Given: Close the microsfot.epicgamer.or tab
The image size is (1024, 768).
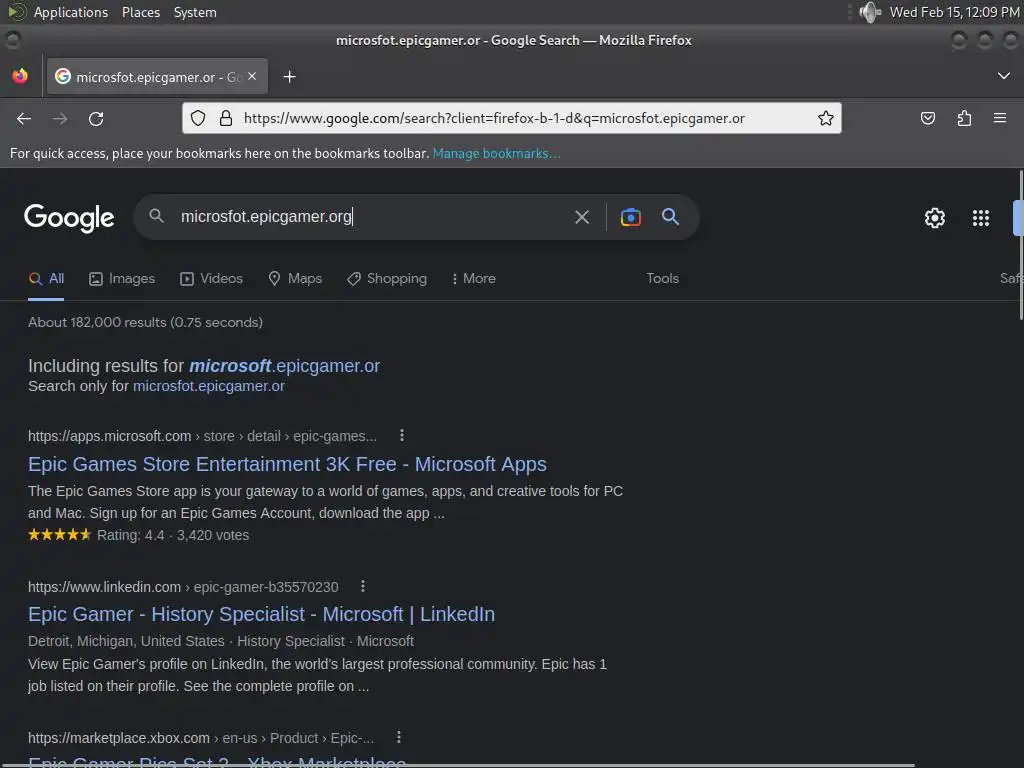Looking at the screenshot, I should click(x=252, y=76).
